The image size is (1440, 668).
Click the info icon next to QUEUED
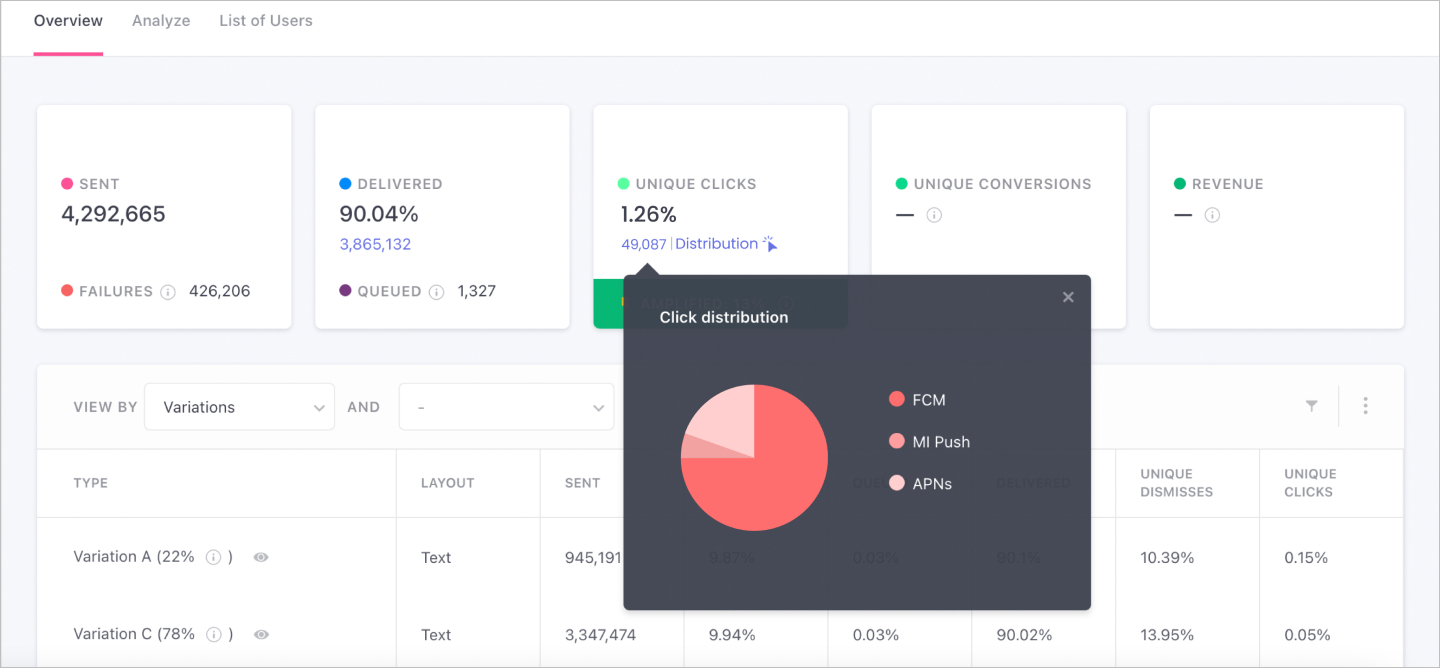point(436,292)
